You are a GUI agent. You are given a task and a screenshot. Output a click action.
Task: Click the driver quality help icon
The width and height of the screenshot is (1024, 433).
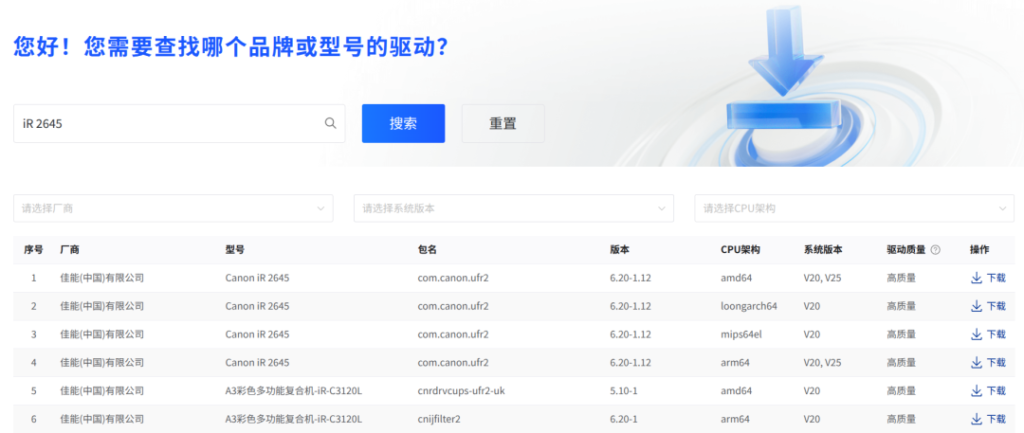[935, 250]
